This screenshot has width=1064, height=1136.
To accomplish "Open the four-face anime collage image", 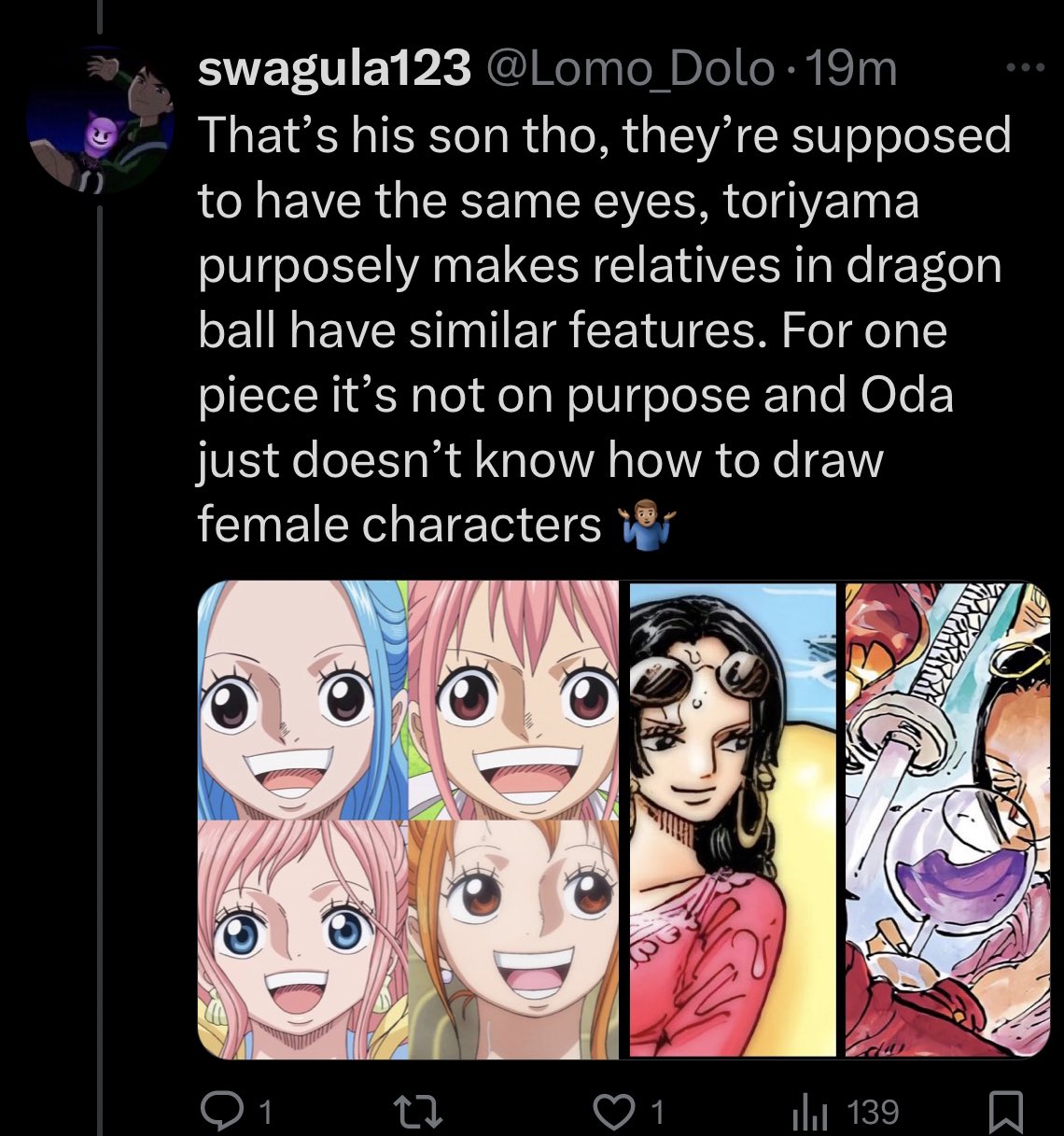I will 409,820.
